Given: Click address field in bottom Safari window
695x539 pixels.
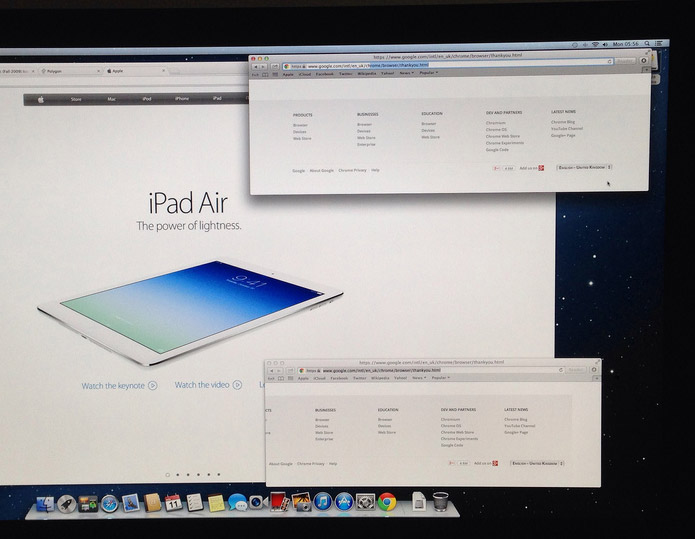Looking at the screenshot, I should coord(431,370).
